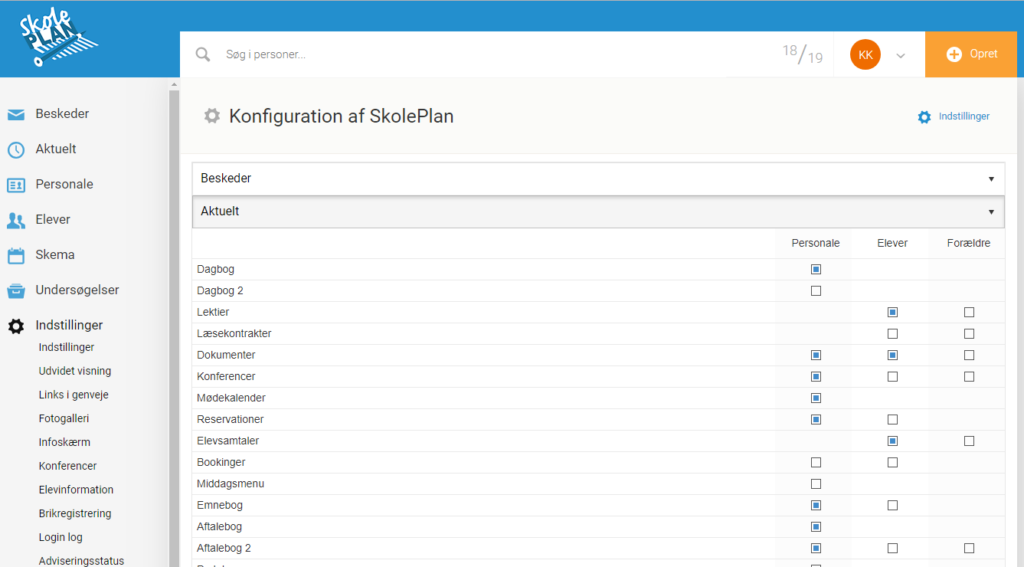
Task: Click the black gear icon beside Indstillinger
Action: click(x=16, y=326)
